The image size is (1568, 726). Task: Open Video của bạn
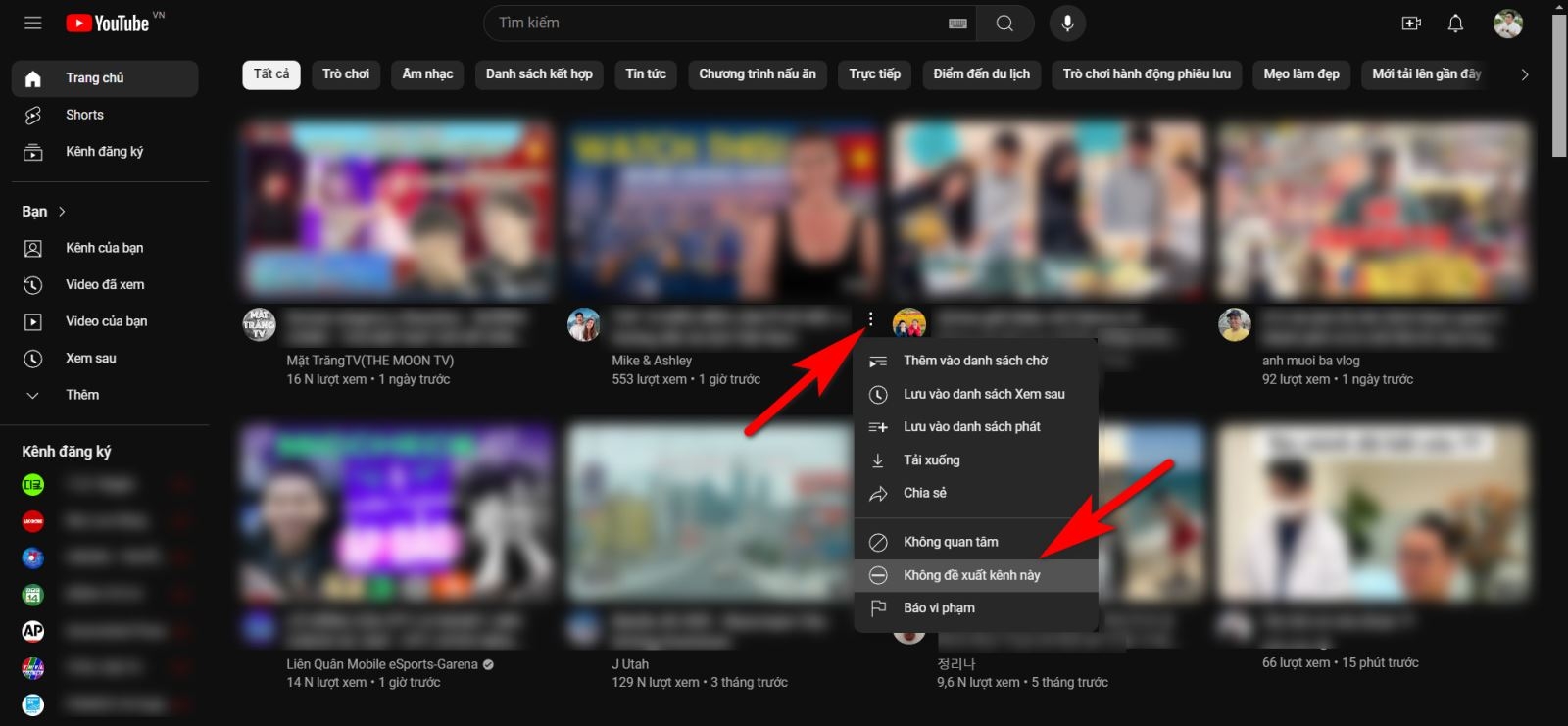coord(105,321)
